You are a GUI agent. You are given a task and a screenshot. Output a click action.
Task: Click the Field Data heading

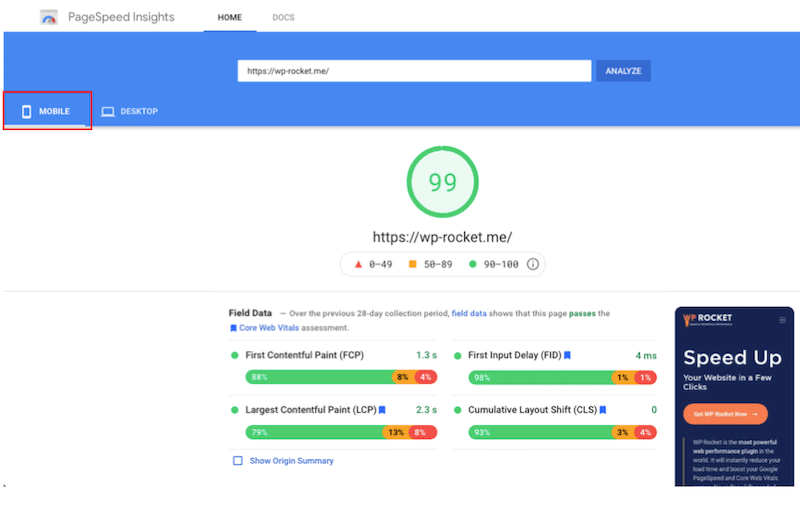pos(250,313)
